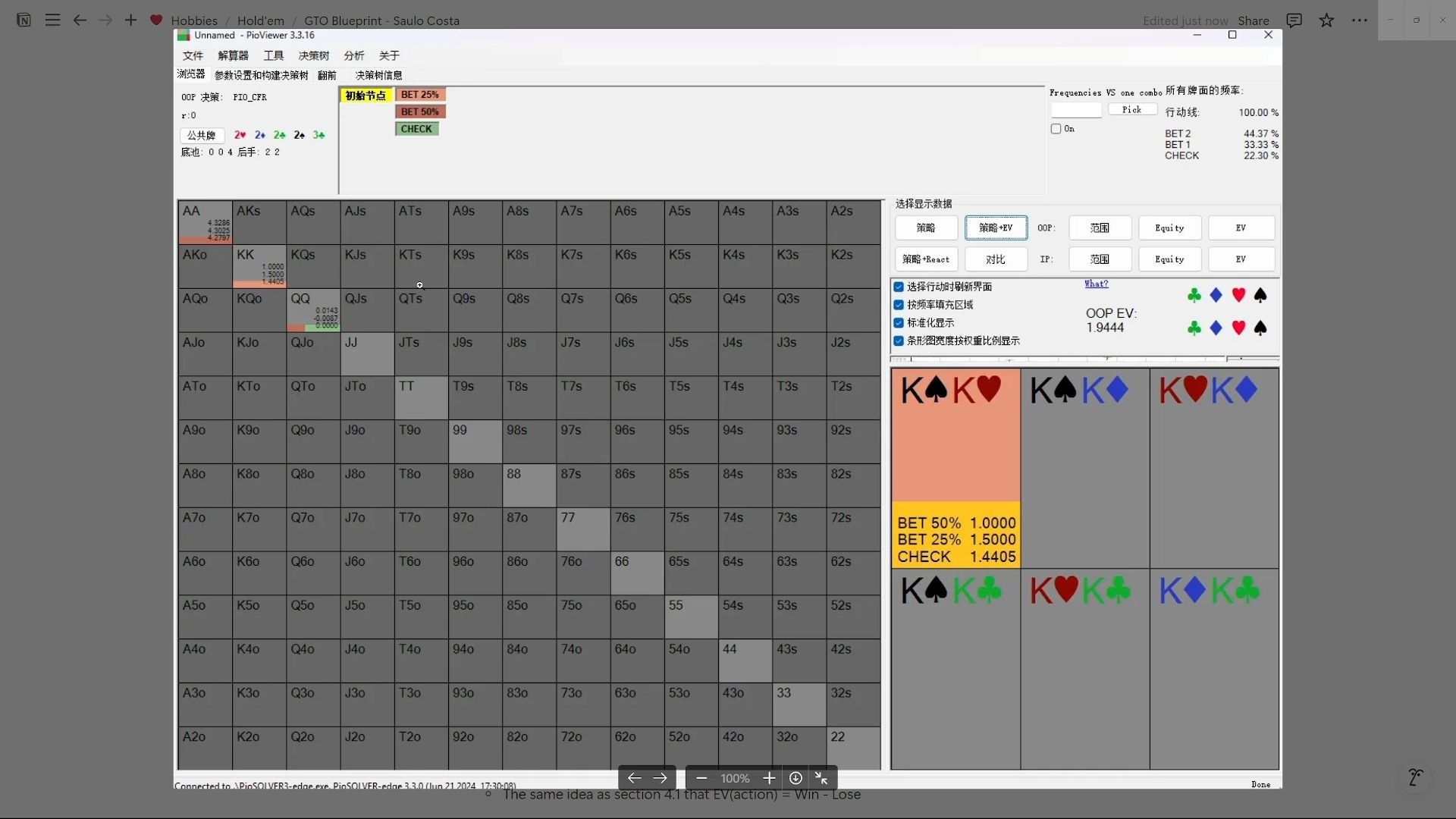The width and height of the screenshot is (1456, 819).
Task: Click the 策略 display button
Action: [x=926, y=227]
